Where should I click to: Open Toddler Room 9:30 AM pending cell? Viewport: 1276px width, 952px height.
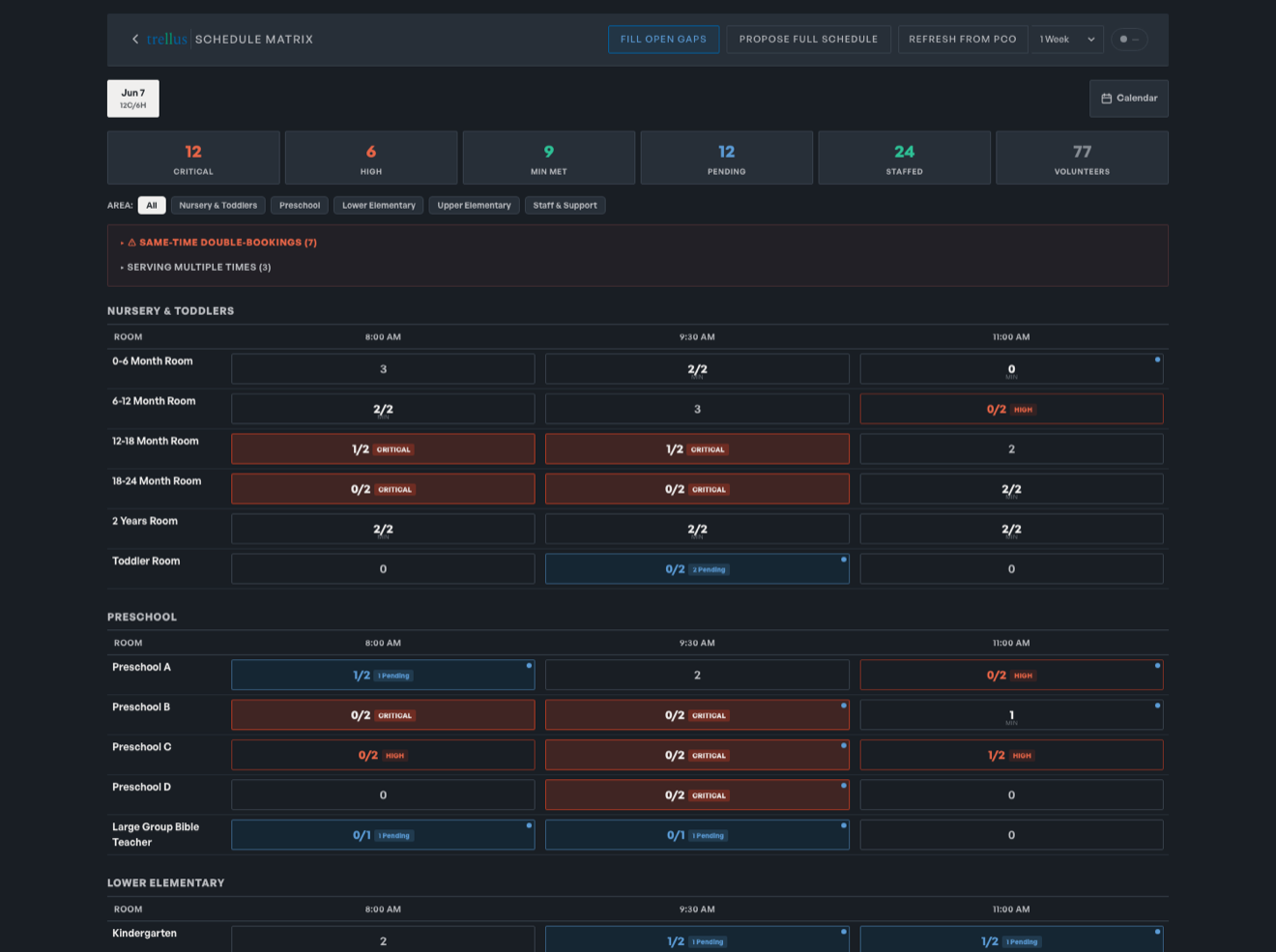[697, 569]
